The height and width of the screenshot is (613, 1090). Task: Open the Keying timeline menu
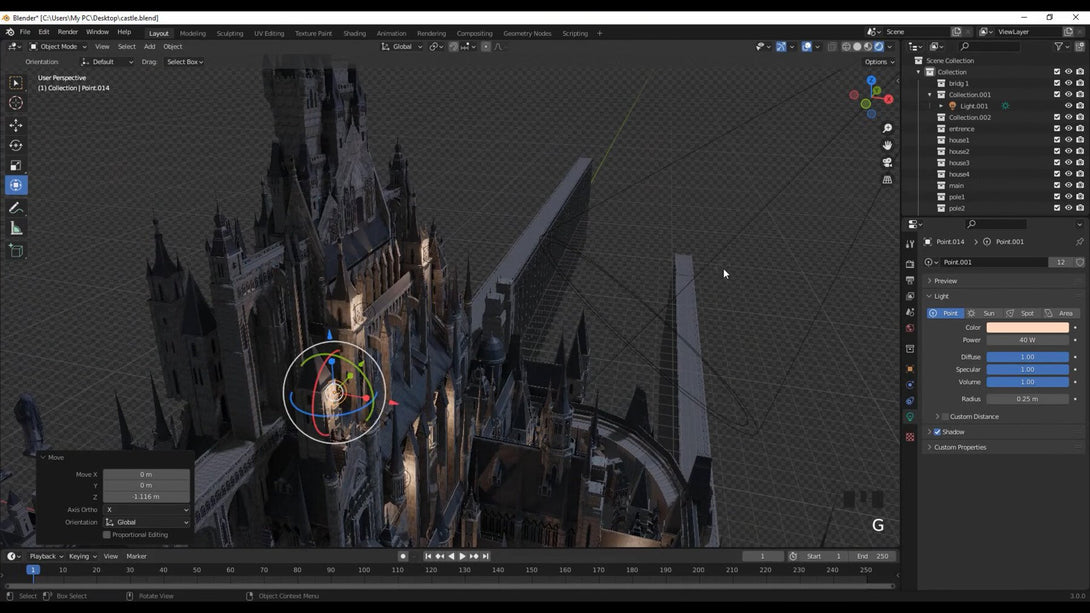click(82, 556)
